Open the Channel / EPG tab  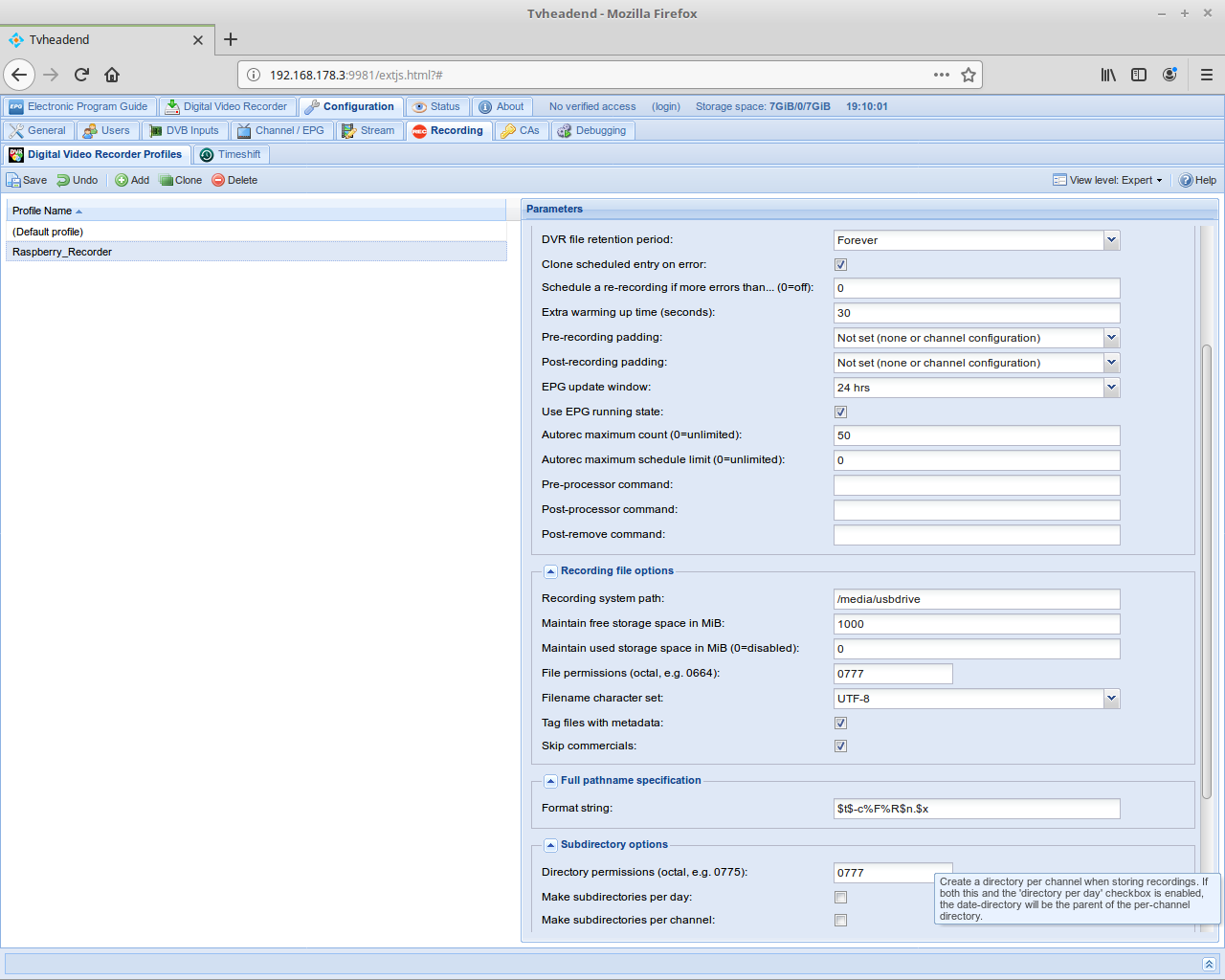click(281, 130)
